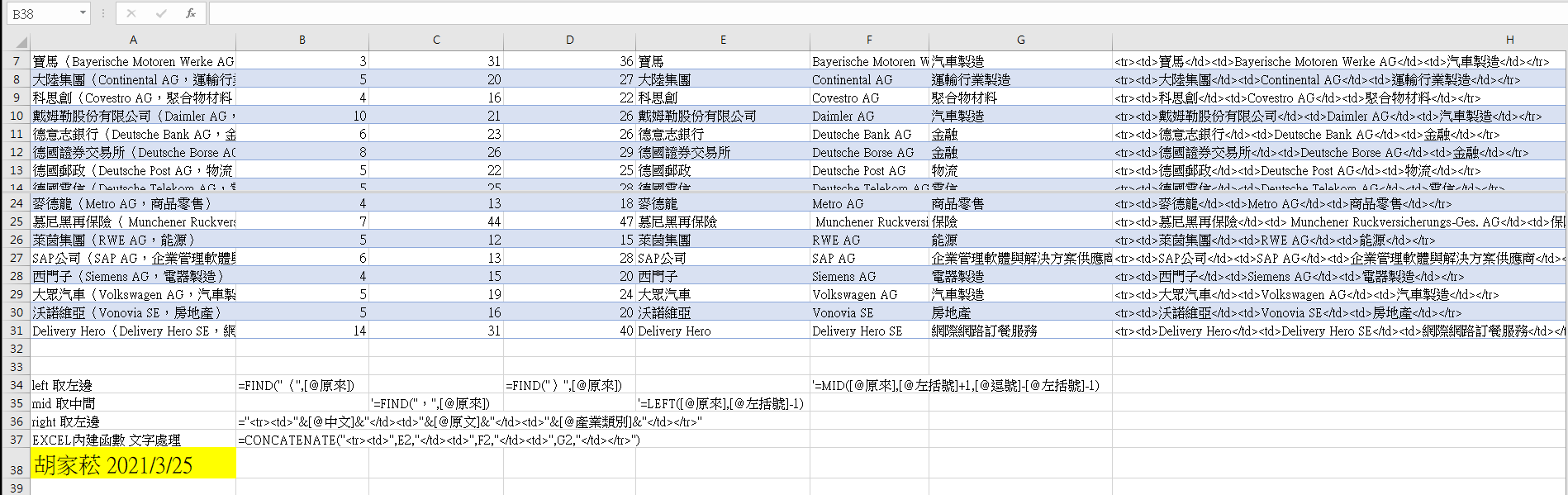Click cell 'Metro AG' in column F
Viewport: 1568px width, 495px height.
pos(869,203)
